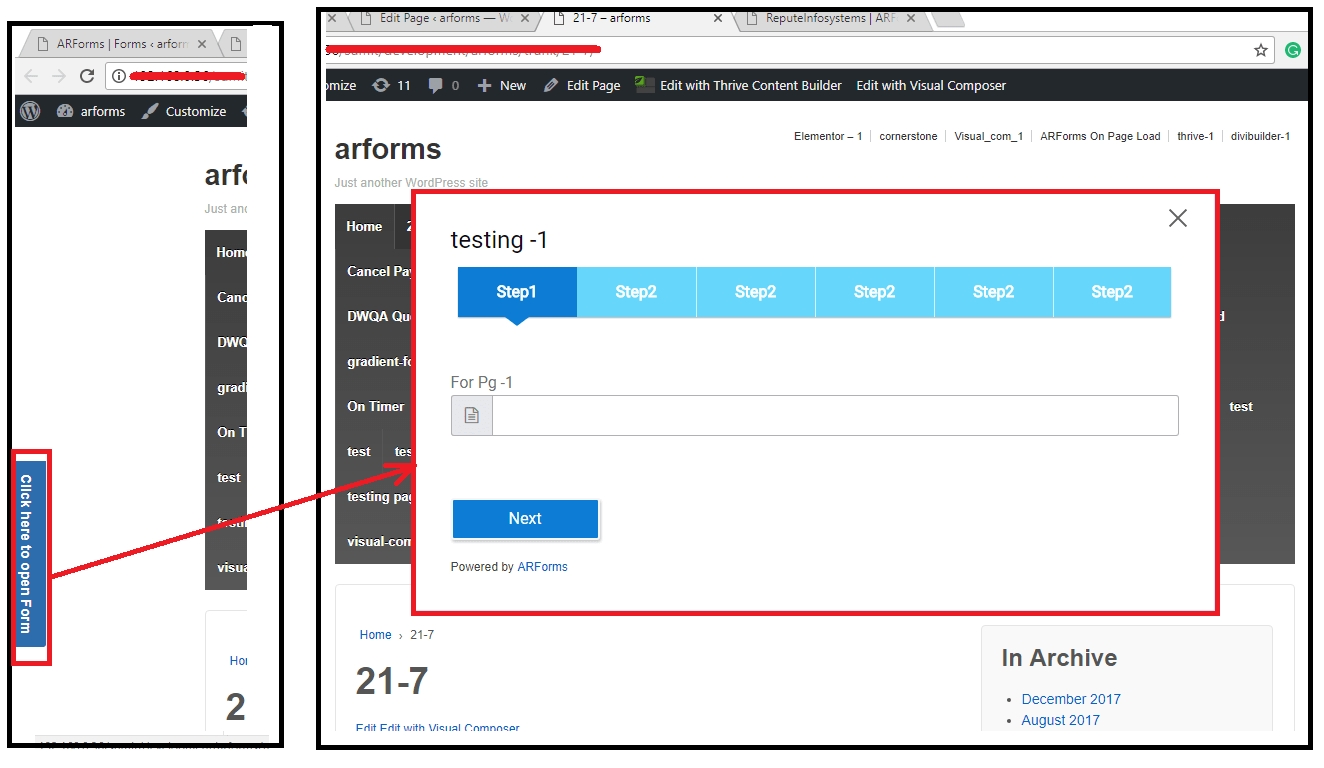Image resolution: width=1324 pixels, height=768 pixels.
Task: Click the reload page icon in left browser
Action: click(87, 76)
